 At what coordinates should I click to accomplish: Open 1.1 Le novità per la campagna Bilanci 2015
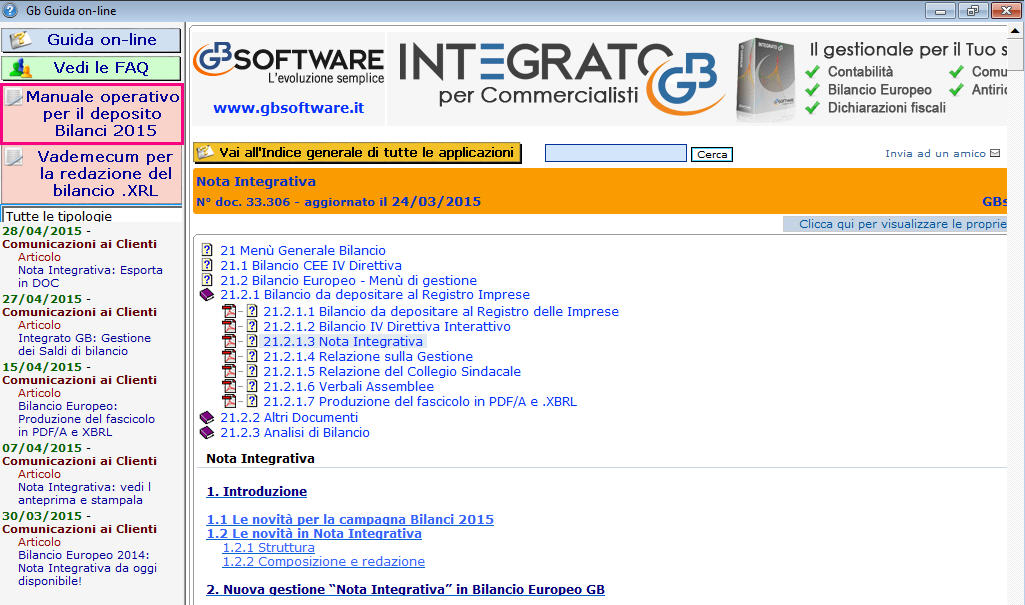coord(350,519)
